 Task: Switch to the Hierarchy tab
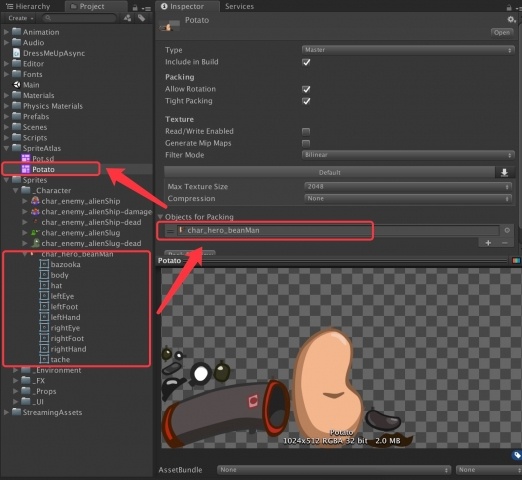pyautogui.click(x=28, y=6)
